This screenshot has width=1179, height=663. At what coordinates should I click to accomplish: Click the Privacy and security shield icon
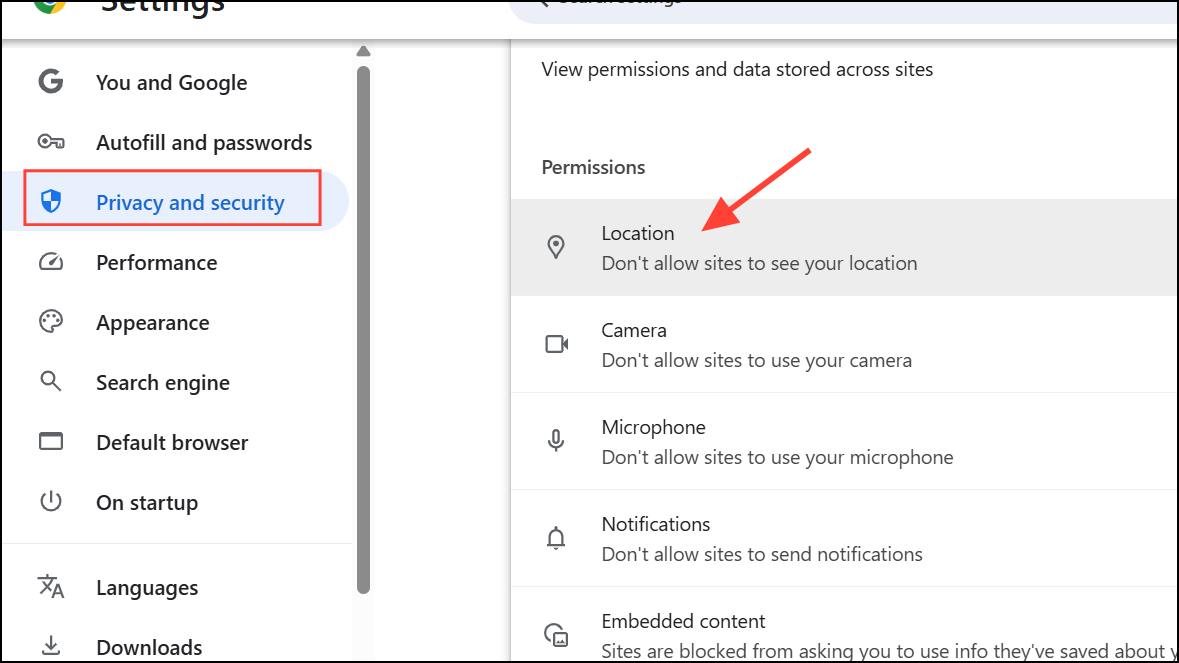pos(53,202)
